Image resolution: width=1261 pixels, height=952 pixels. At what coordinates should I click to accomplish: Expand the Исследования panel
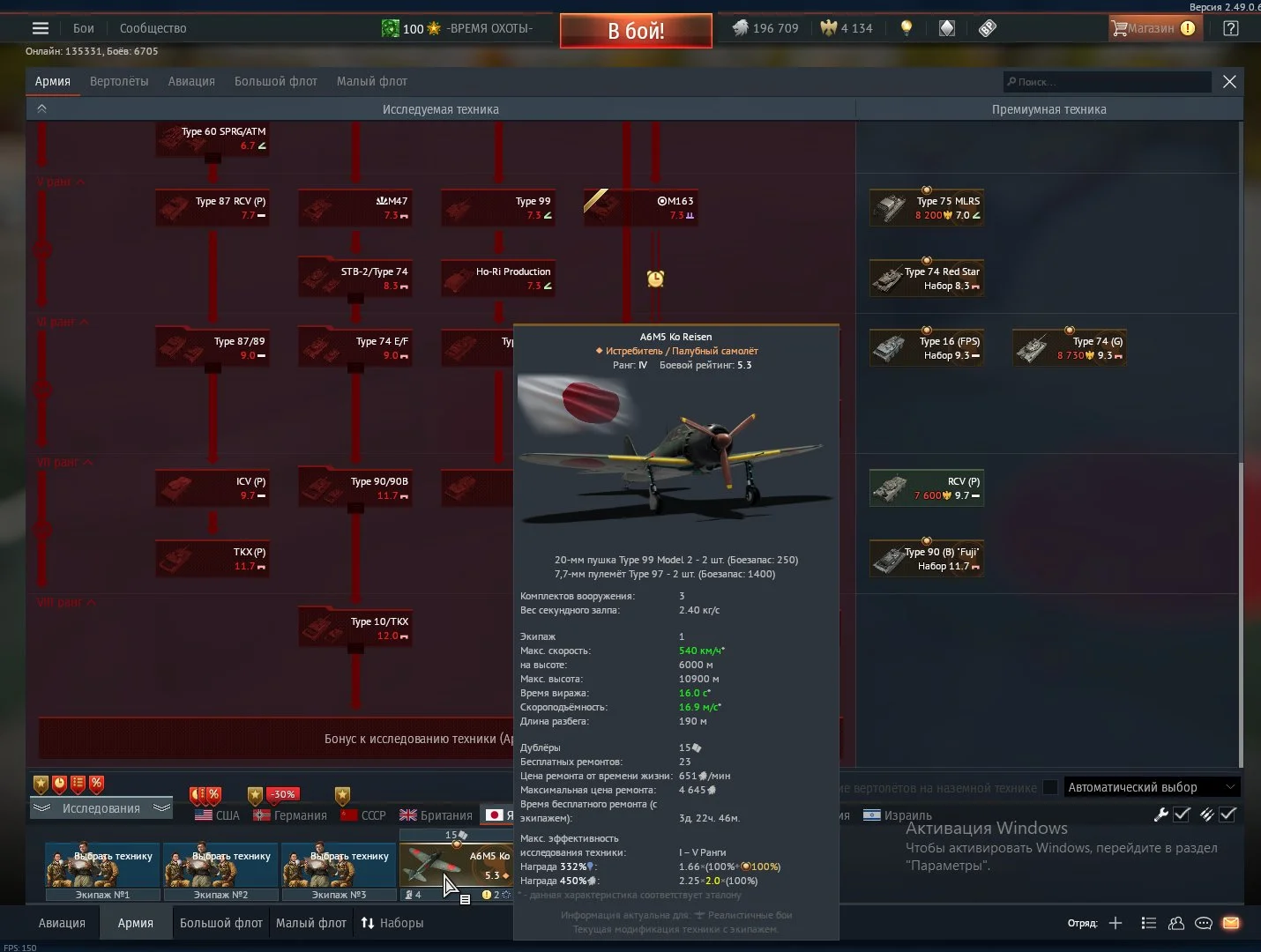pyautogui.click(x=101, y=808)
